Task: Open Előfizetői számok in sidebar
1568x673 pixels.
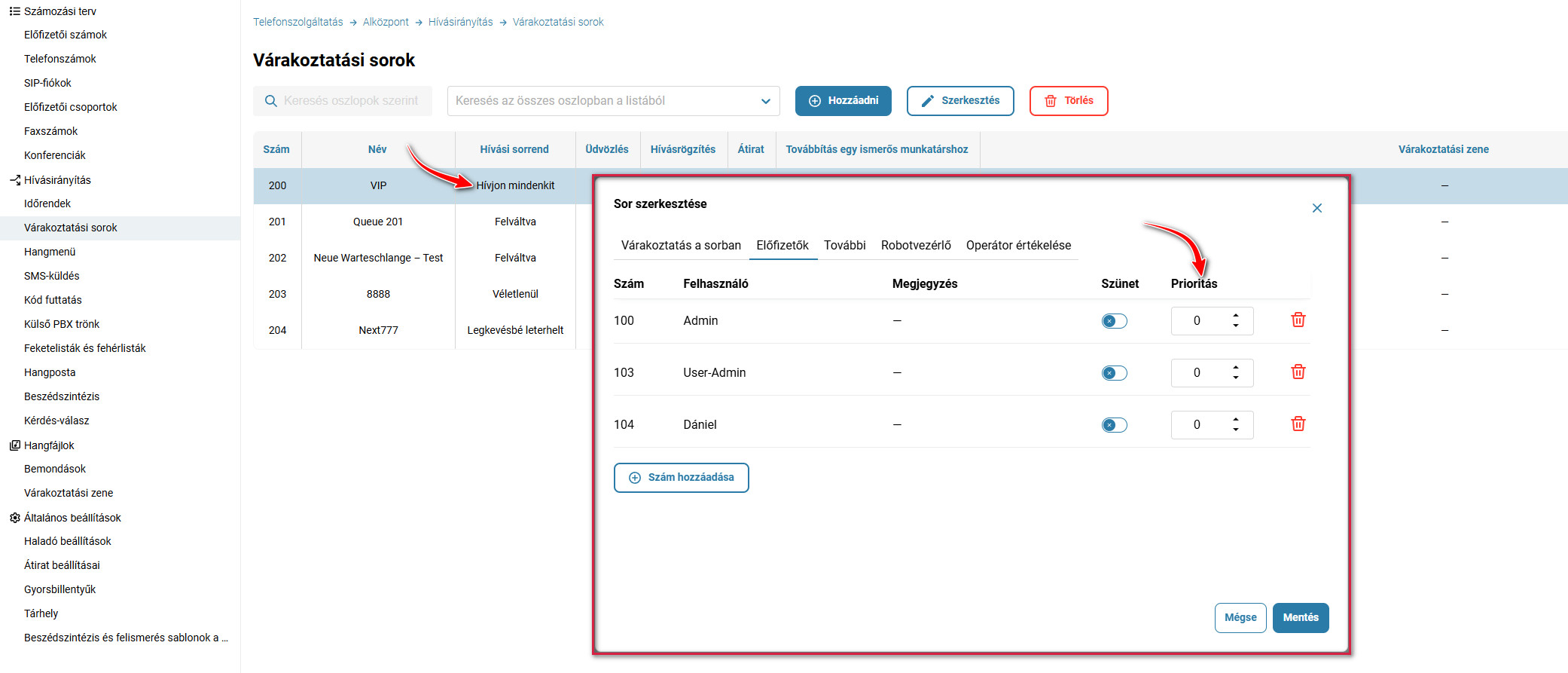Action: point(66,35)
